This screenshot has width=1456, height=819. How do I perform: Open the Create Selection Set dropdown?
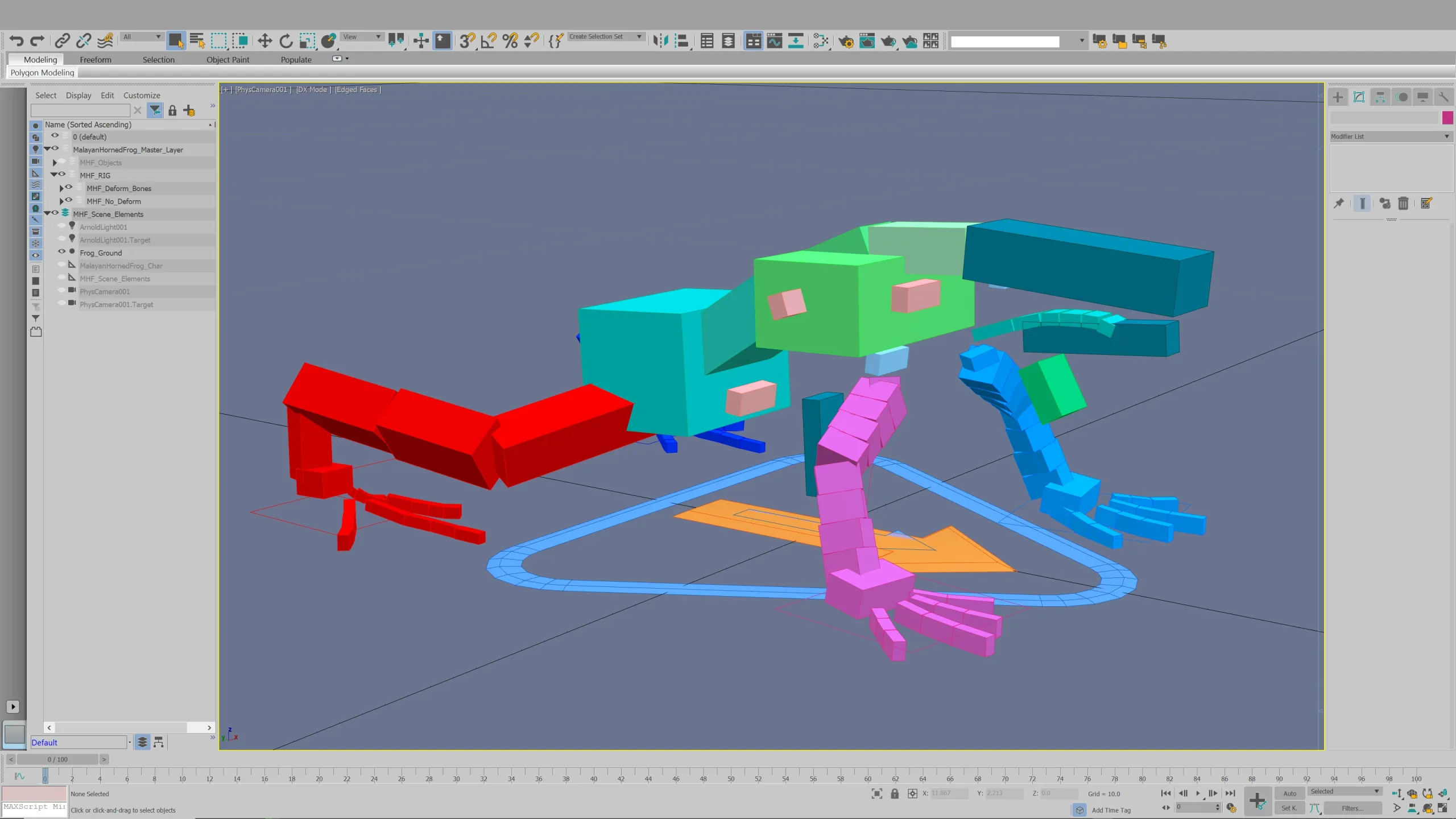tap(606, 36)
